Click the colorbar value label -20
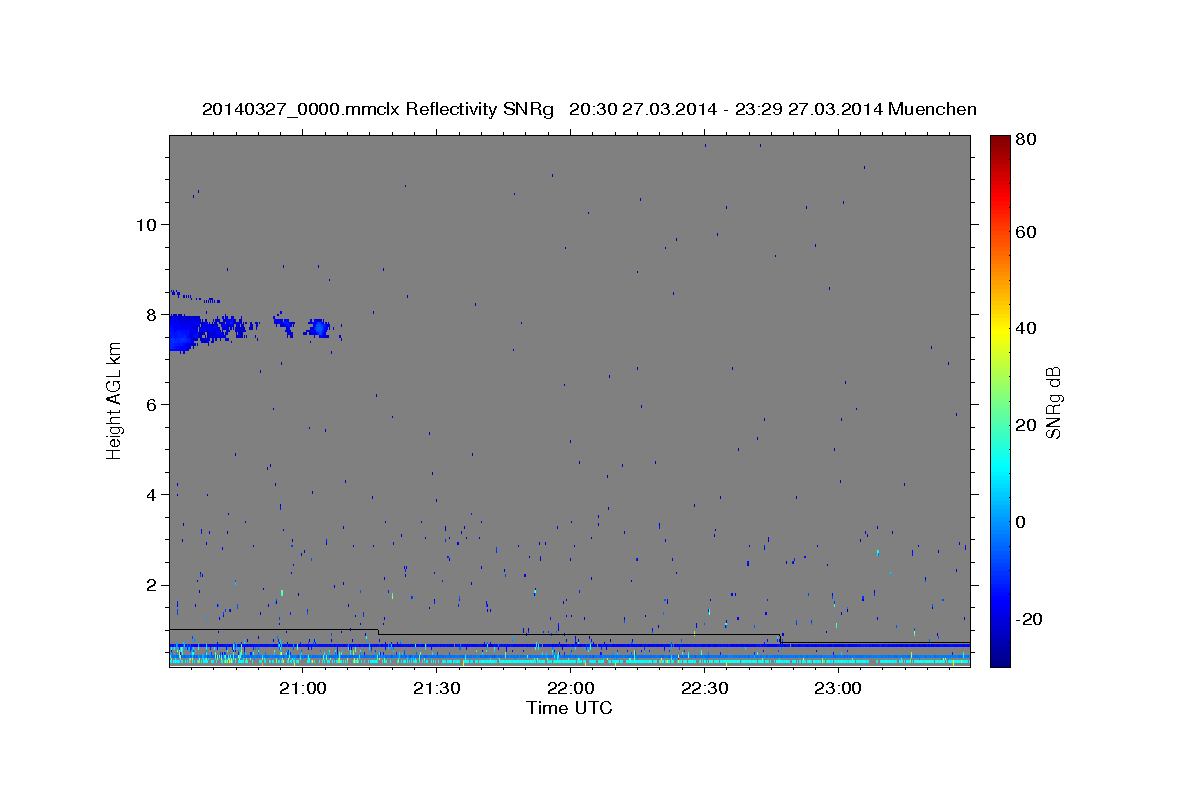This screenshot has width=1200, height=800. (x=1030, y=619)
